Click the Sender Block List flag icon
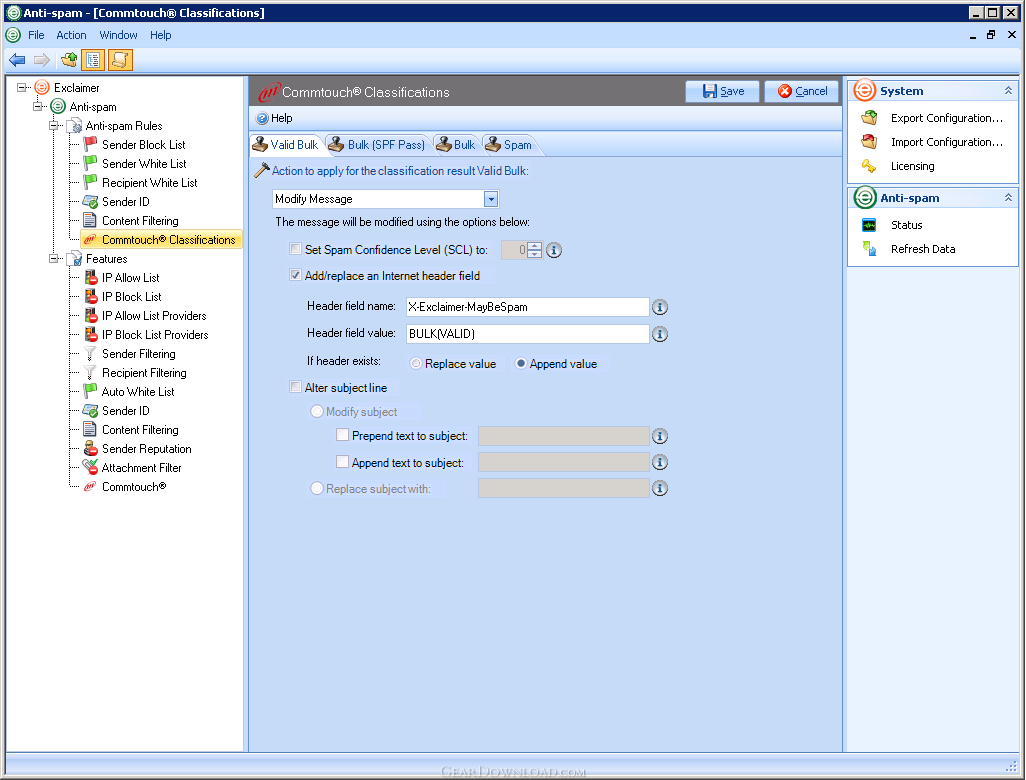This screenshot has width=1026, height=780. [90, 145]
